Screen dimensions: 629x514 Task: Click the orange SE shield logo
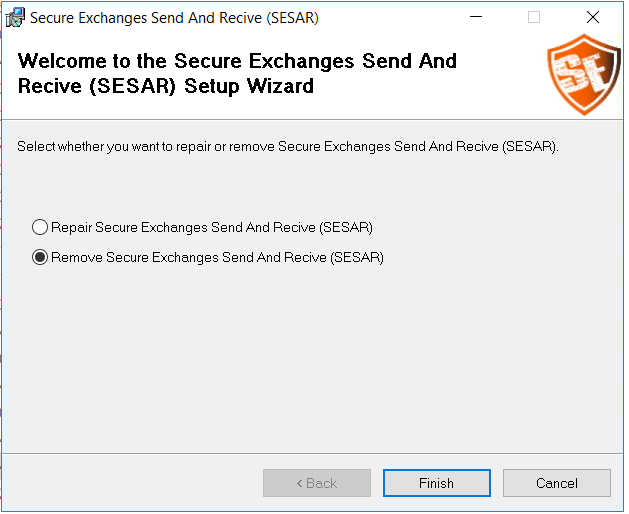(x=584, y=75)
